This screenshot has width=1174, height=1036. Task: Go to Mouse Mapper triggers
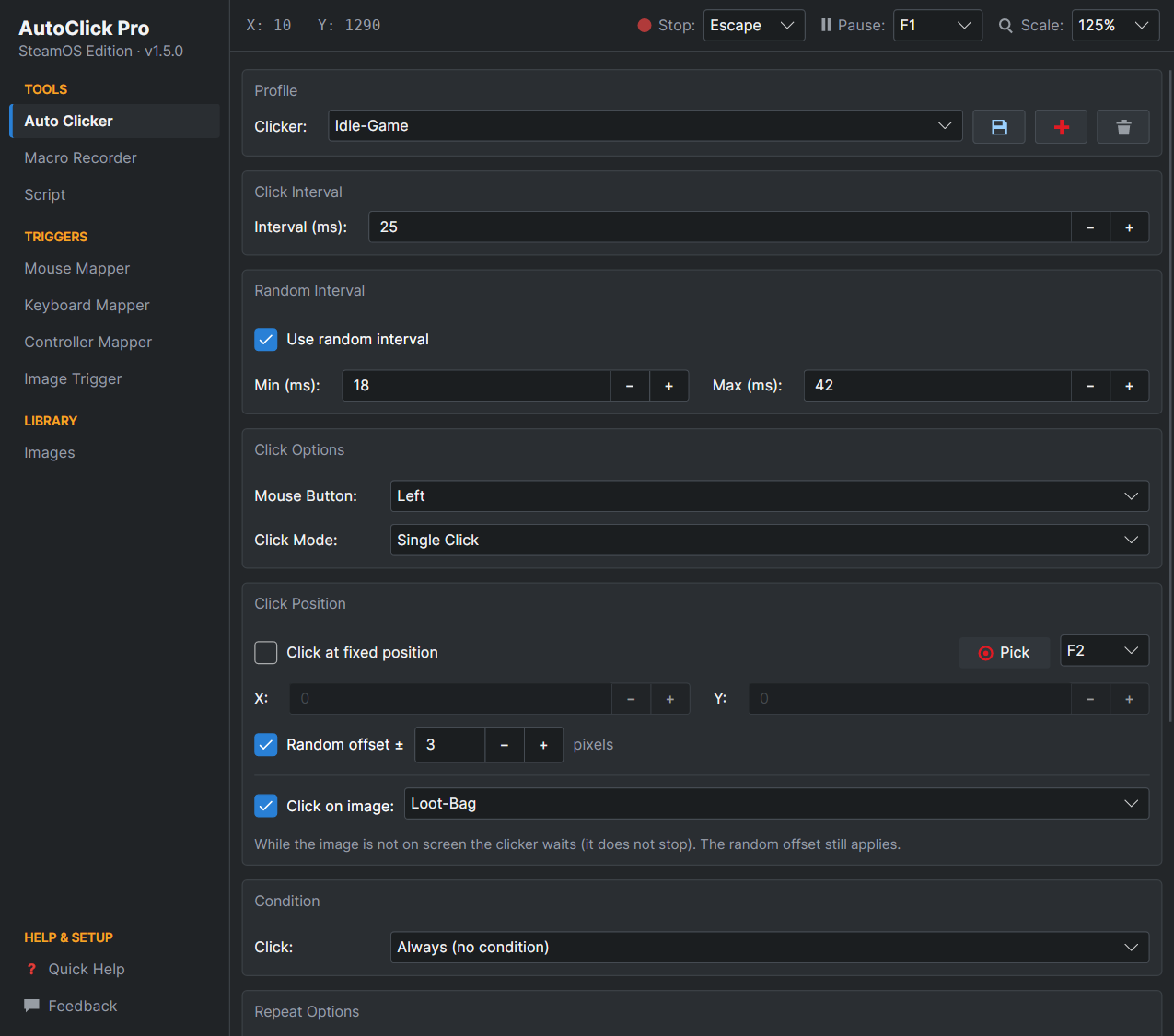114,269
